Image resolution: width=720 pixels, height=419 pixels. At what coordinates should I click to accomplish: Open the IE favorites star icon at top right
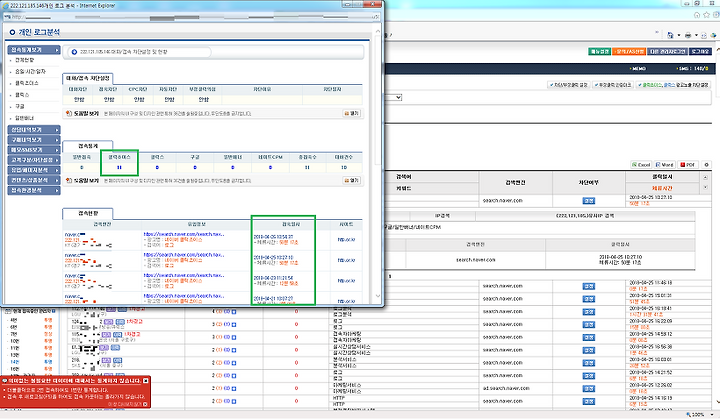coord(706,15)
